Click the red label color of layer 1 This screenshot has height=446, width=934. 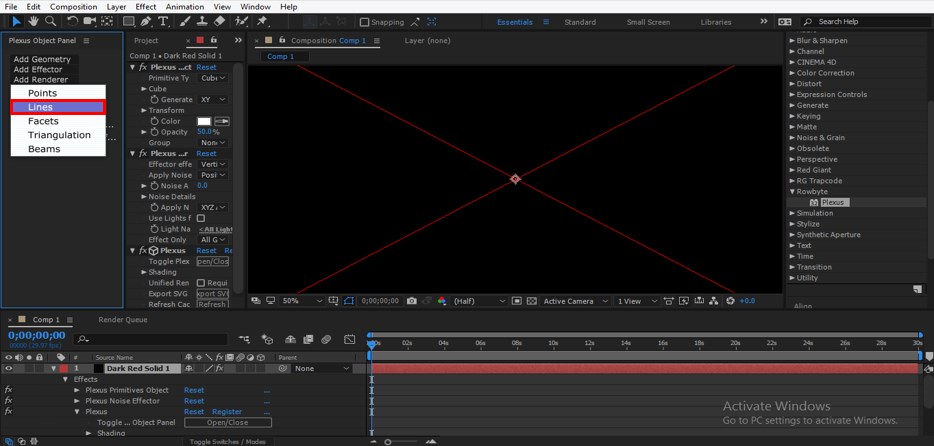(x=63, y=369)
